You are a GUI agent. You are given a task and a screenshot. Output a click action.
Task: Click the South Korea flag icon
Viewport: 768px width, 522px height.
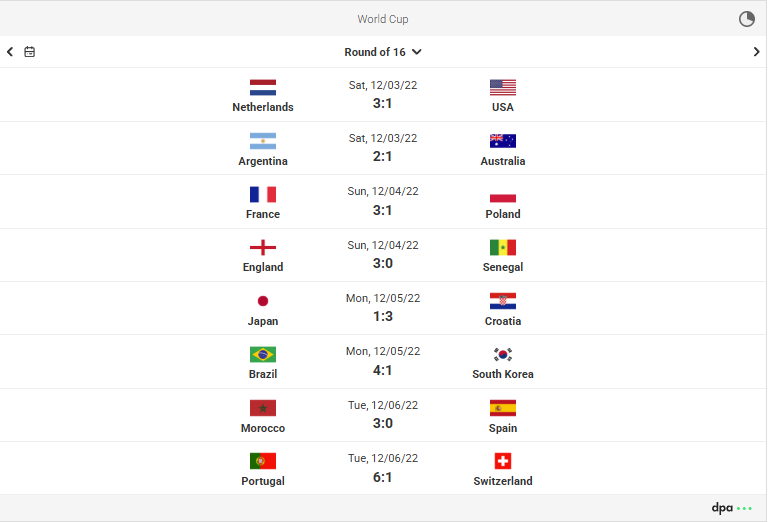pos(503,354)
